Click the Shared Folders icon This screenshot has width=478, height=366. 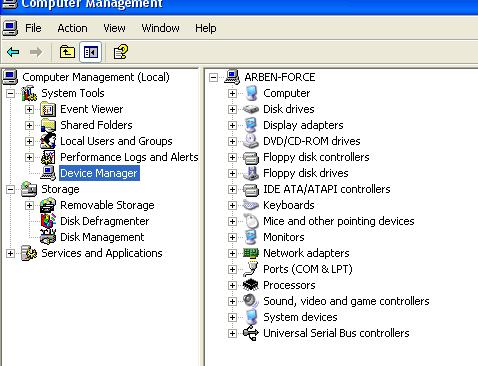coord(48,125)
